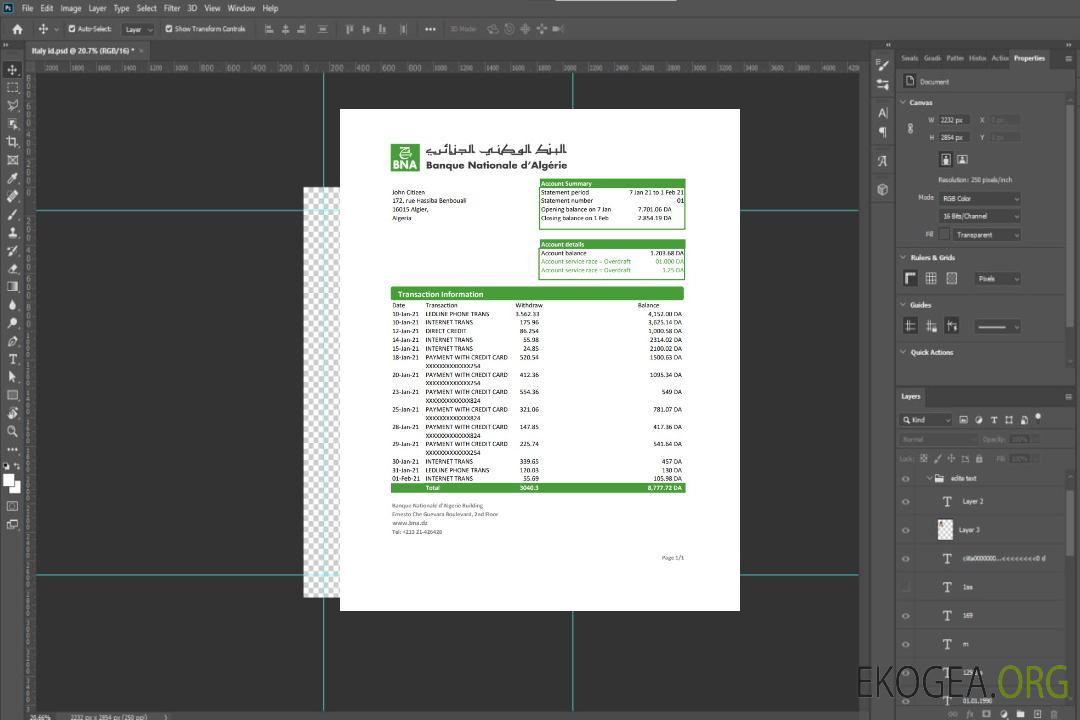Image resolution: width=1080 pixels, height=720 pixels.
Task: Select the Clone Stamp tool
Action: (12, 232)
